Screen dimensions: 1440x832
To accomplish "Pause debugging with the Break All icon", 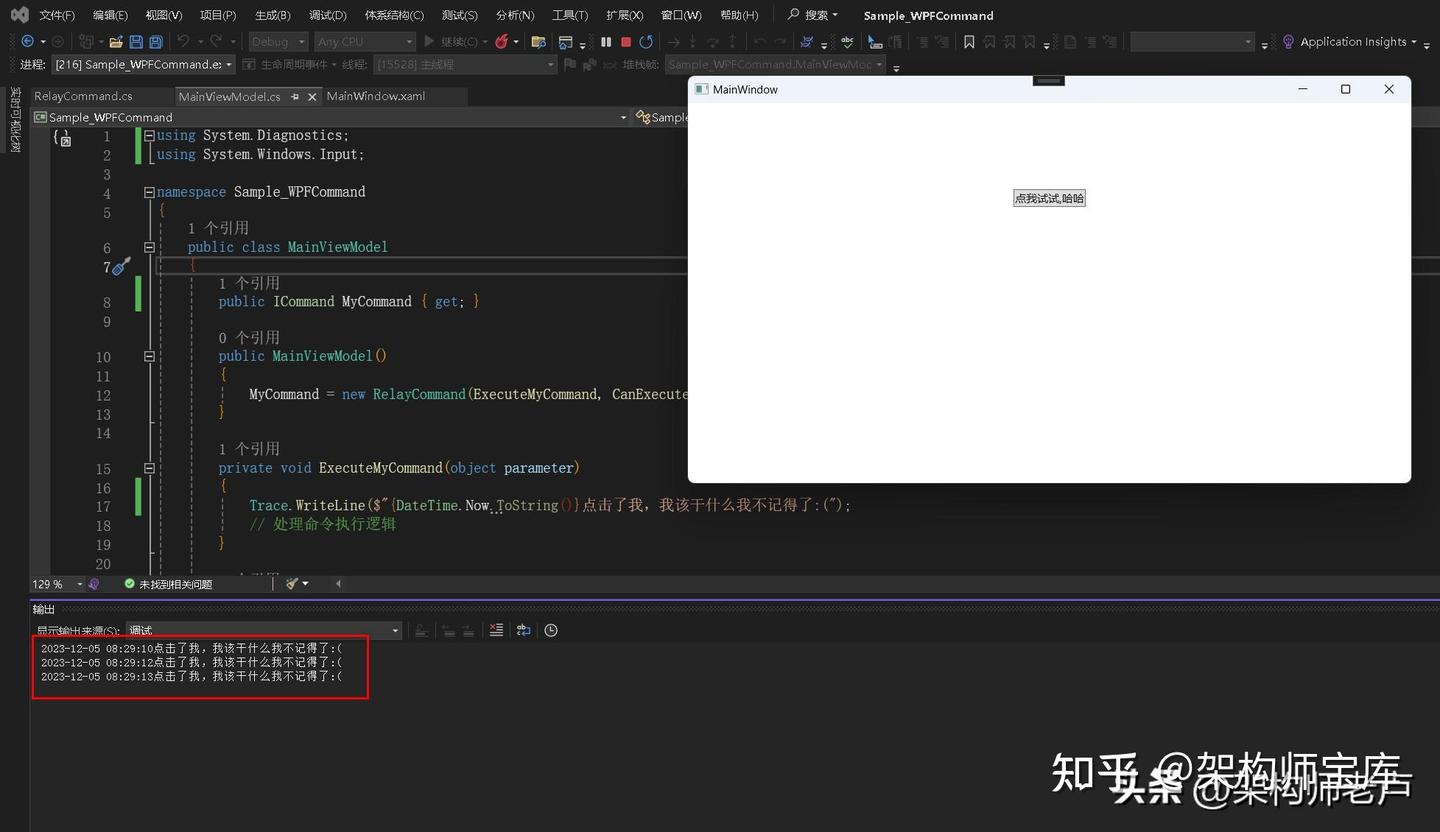I will 606,42.
